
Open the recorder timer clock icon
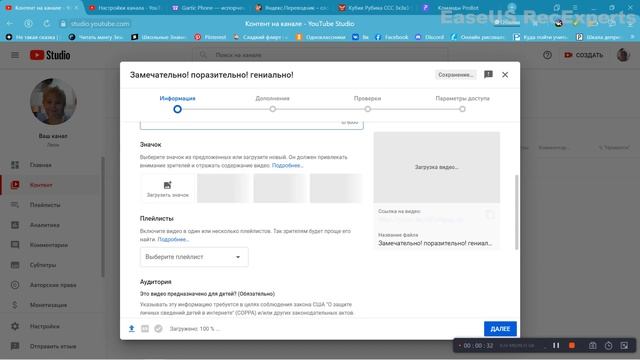click(x=608, y=345)
